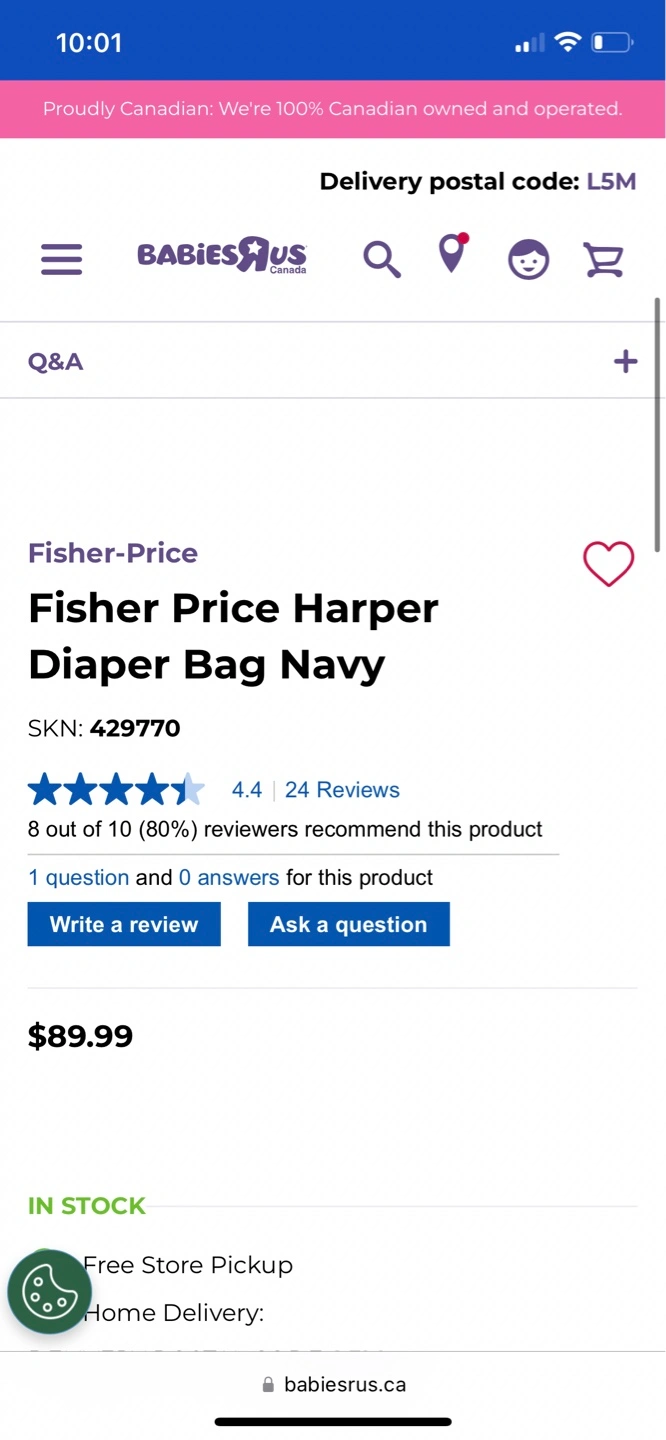Click the star rating display
Image resolution: width=666 pixels, height=1440 pixels.
116,790
